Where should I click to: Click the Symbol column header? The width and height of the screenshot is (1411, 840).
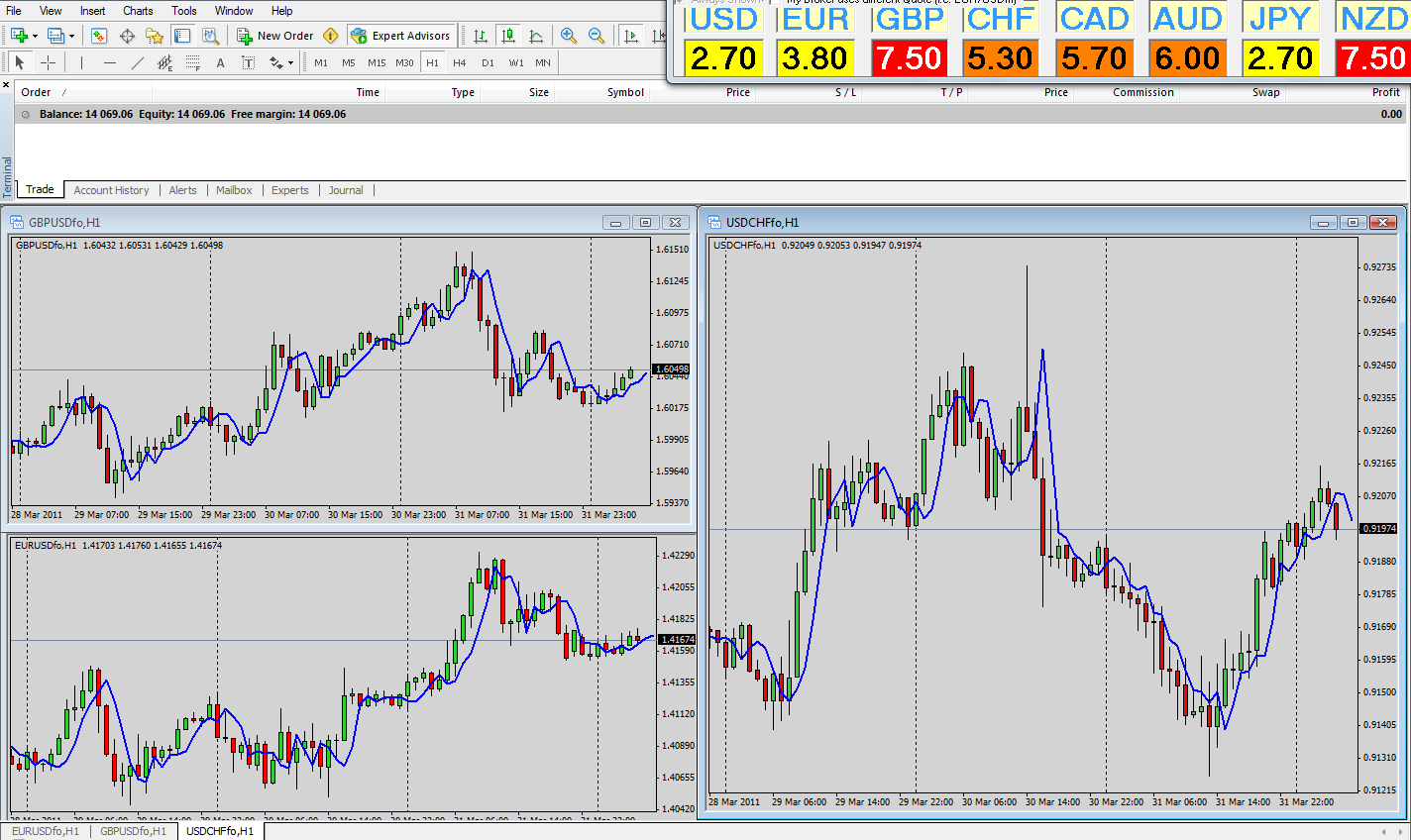(625, 92)
